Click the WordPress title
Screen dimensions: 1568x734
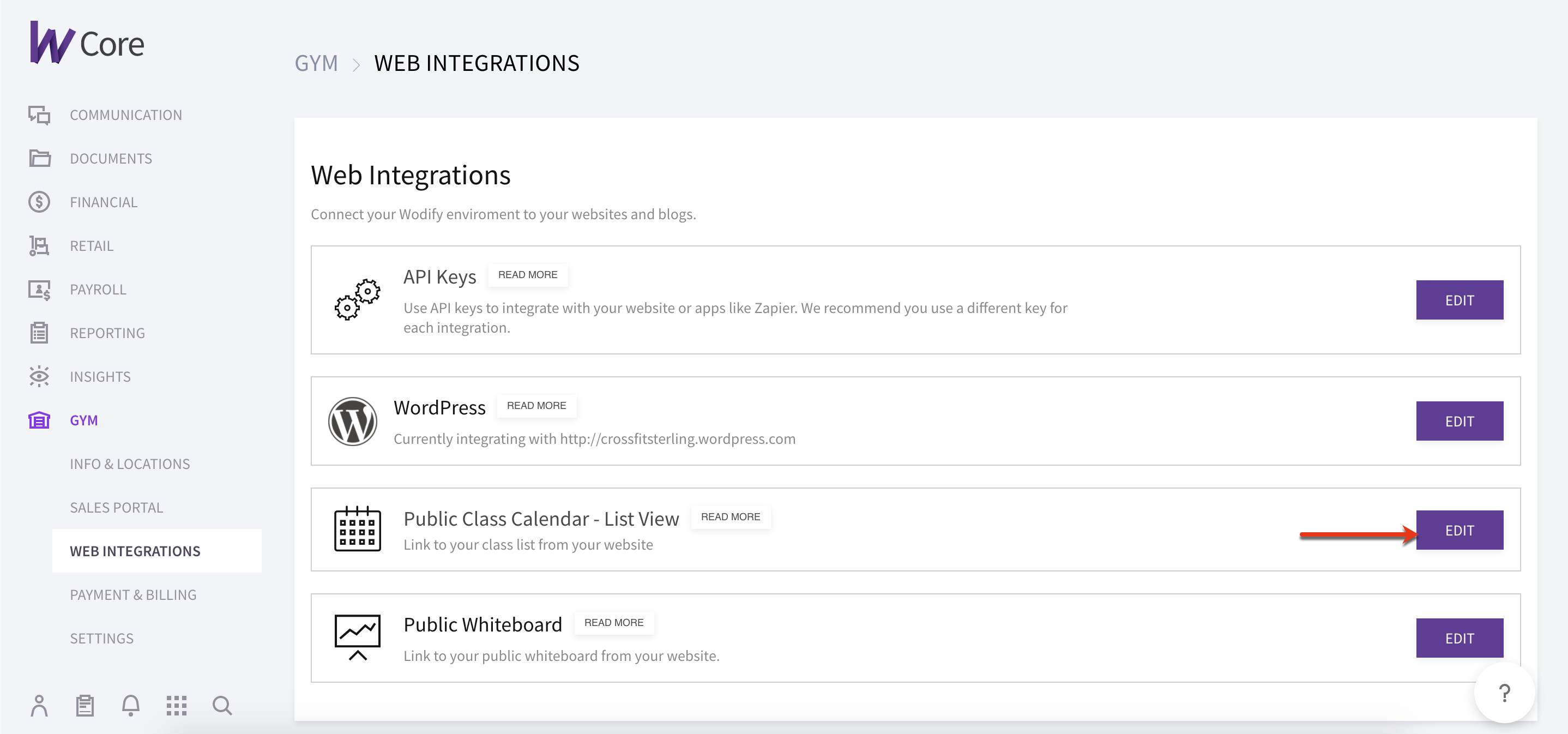click(439, 408)
